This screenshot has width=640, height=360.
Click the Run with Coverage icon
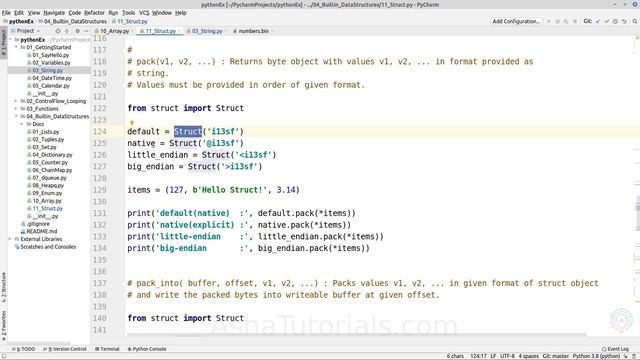(566, 21)
